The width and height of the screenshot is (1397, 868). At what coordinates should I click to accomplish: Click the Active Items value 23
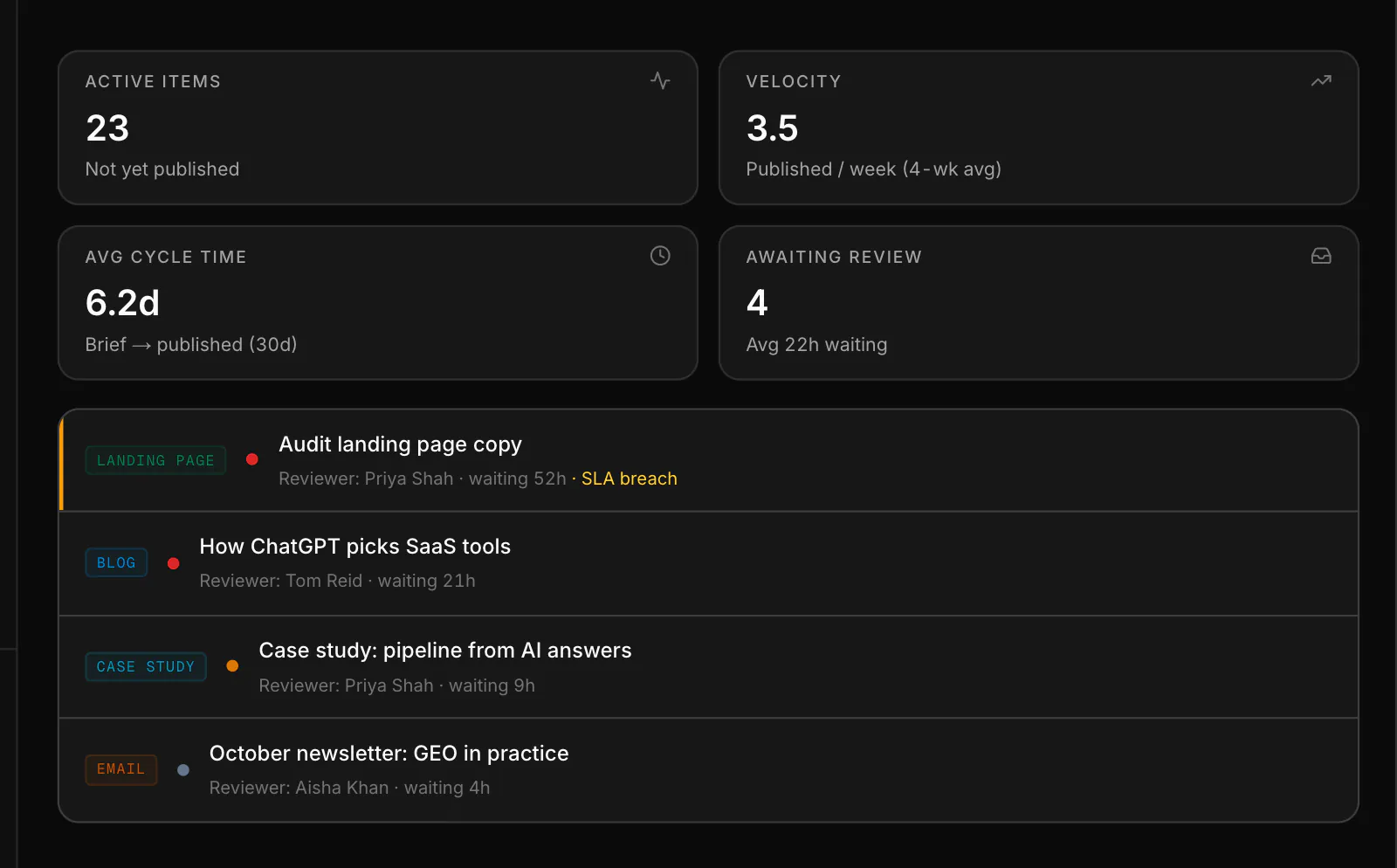(107, 128)
